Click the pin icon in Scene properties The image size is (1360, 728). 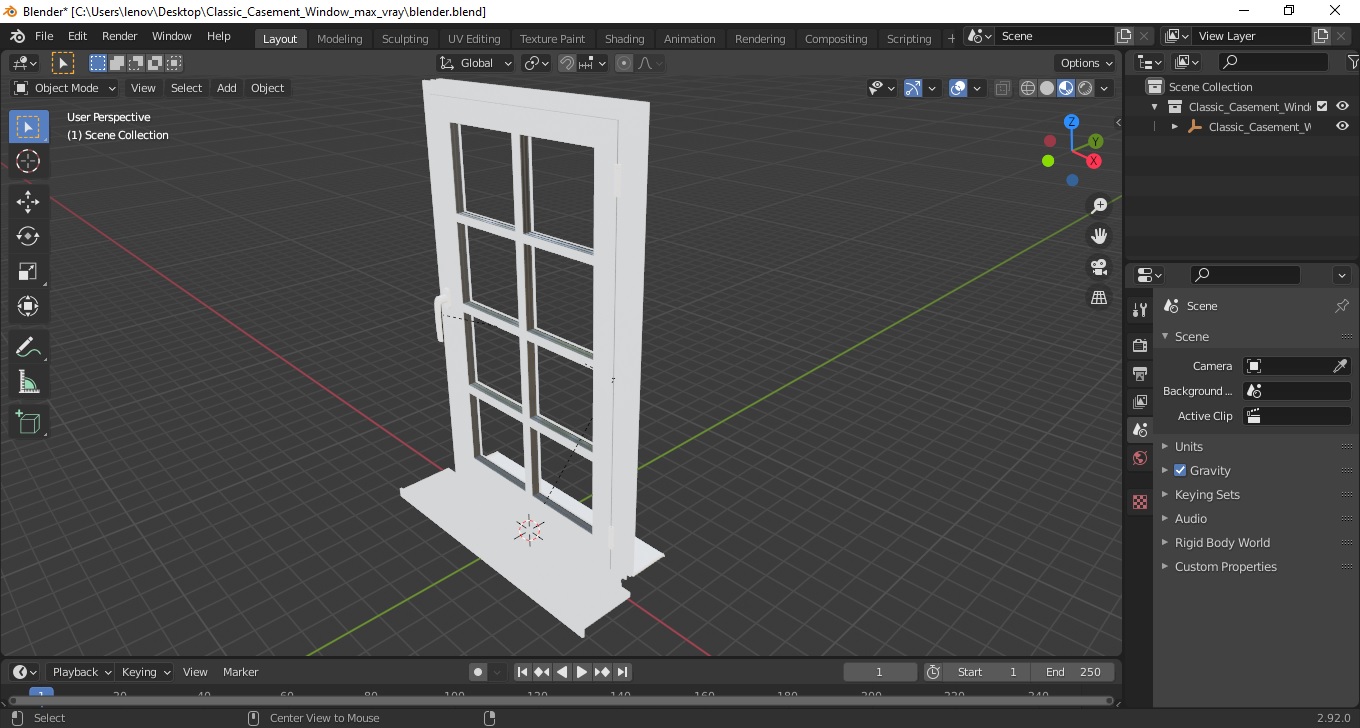click(x=1342, y=306)
